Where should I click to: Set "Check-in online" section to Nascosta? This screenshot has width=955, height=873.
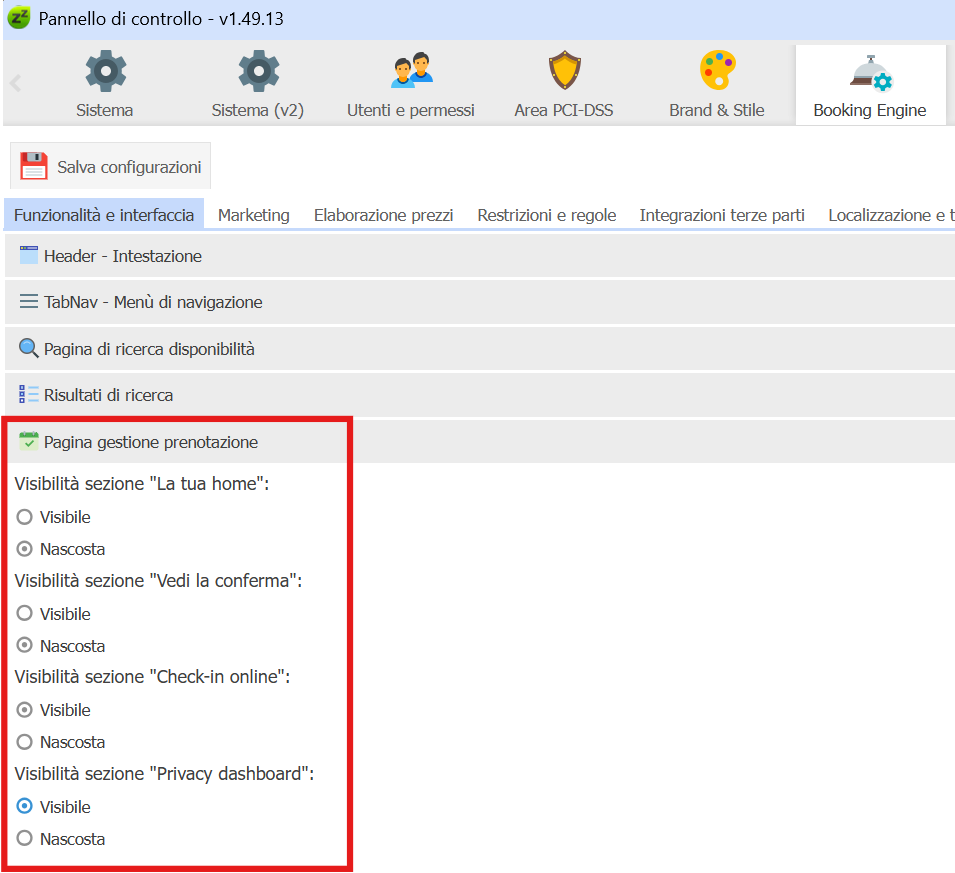[x=25, y=742]
